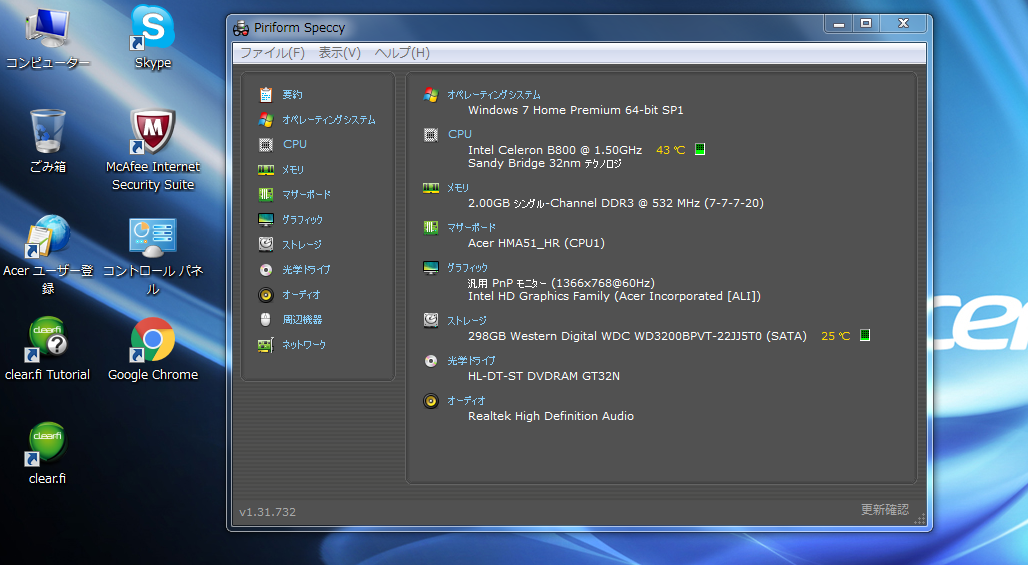Viewport: 1028px width, 565px height.
Task: Click the optical disc icon in summary panel
Action: point(431,361)
